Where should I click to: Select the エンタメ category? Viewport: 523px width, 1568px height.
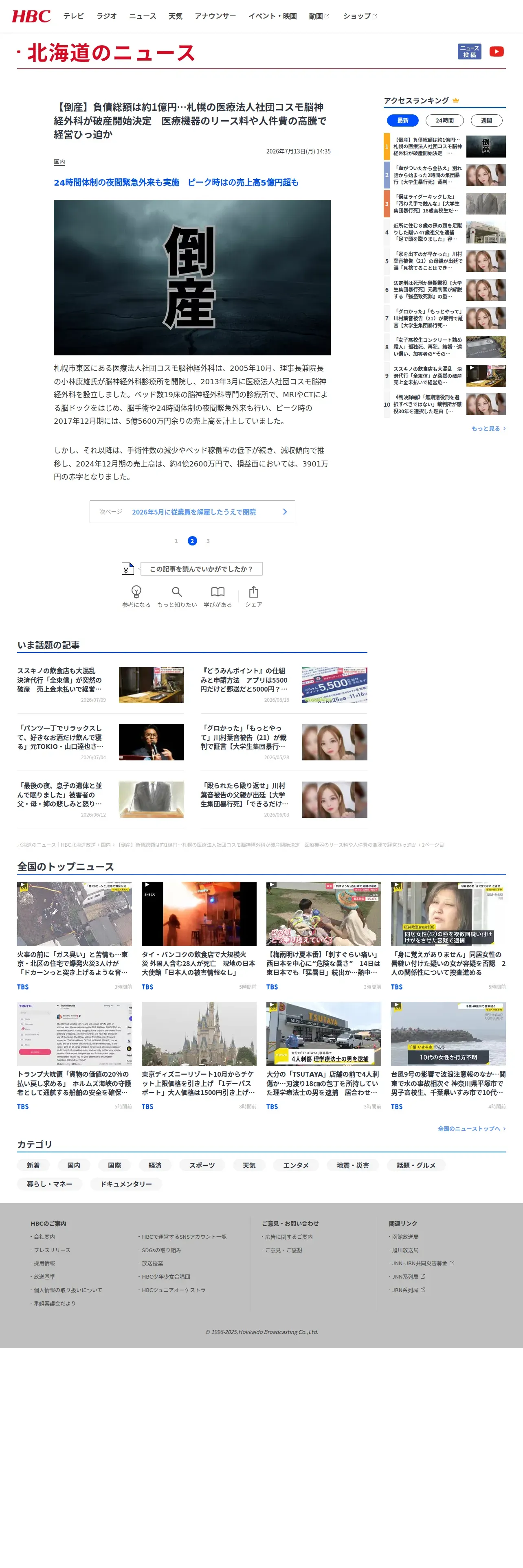[296, 1165]
